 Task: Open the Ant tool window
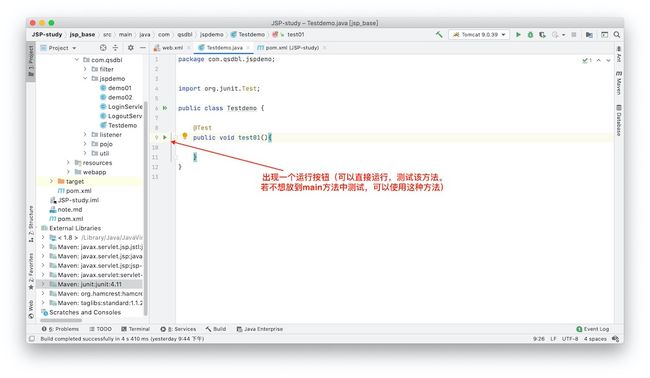click(618, 54)
